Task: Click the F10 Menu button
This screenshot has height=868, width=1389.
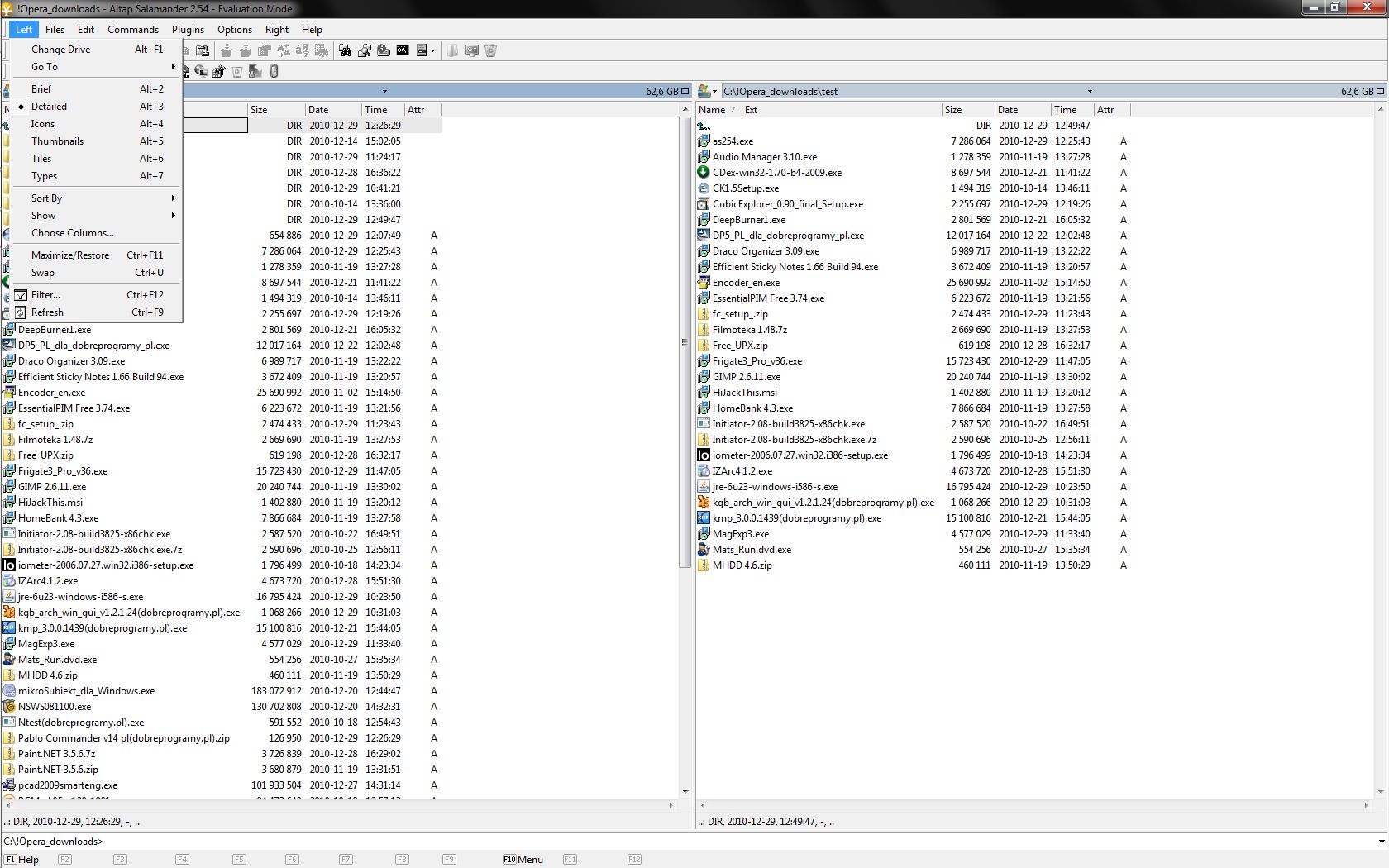Action: 523,859
